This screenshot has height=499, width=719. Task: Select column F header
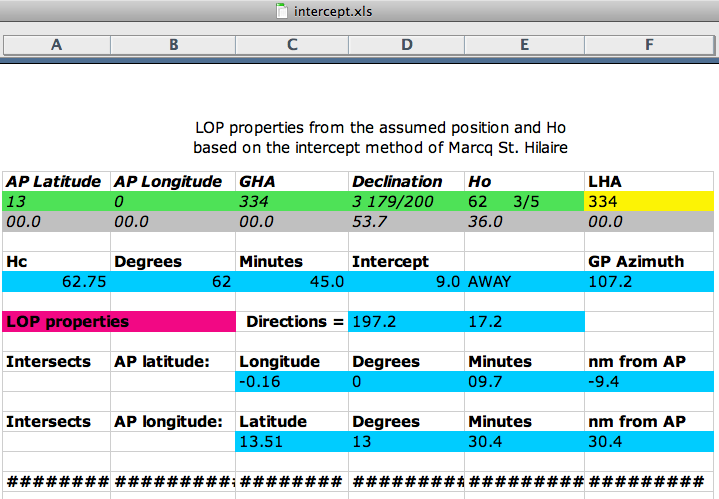[x=650, y=45]
